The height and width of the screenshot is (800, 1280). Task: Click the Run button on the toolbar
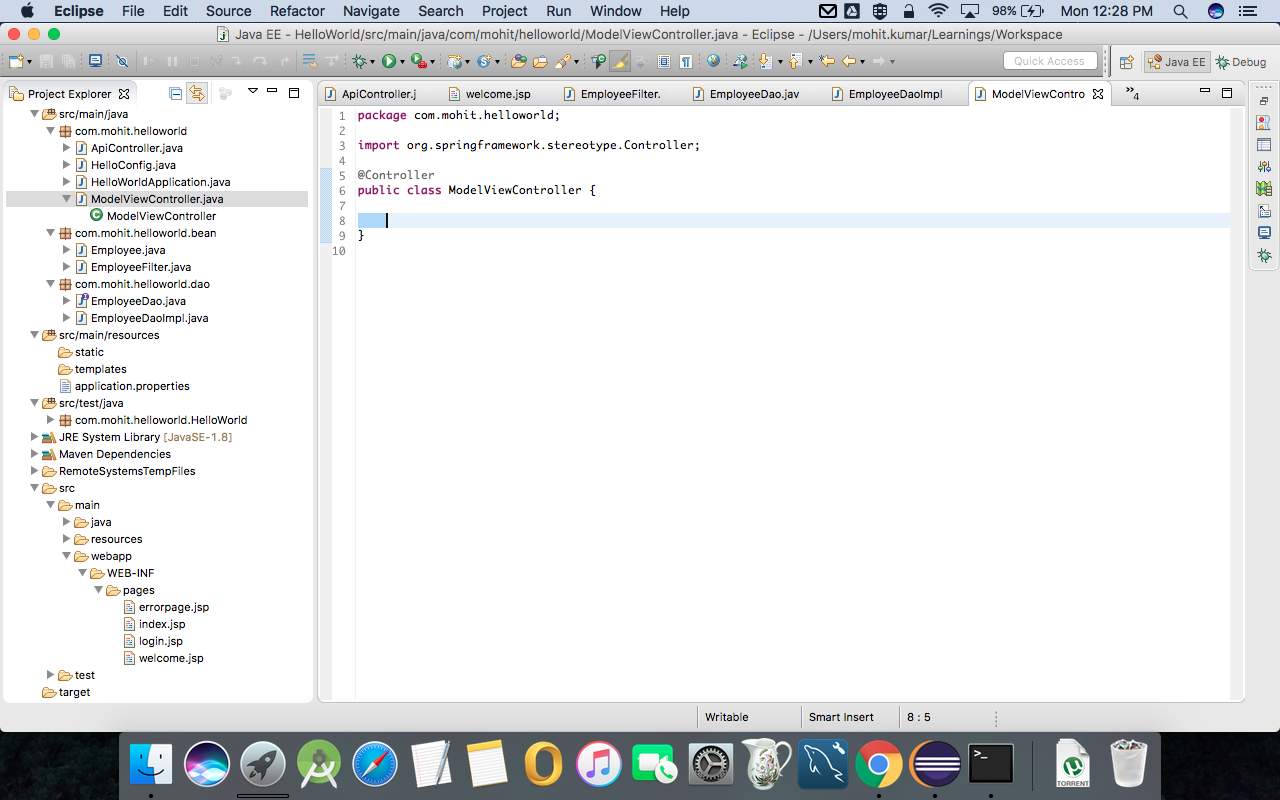(387, 60)
